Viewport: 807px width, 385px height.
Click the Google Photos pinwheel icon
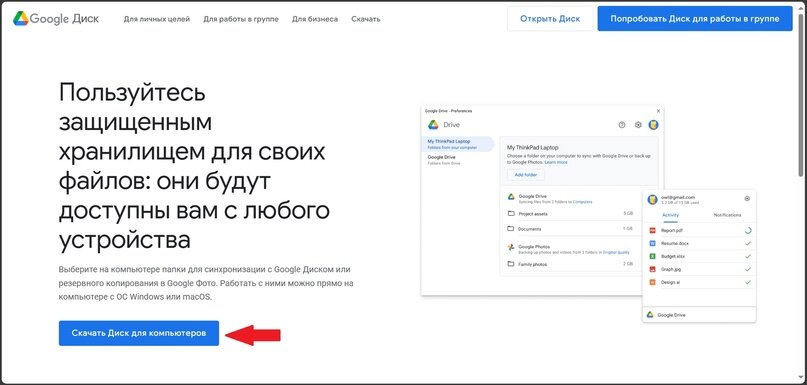pyautogui.click(x=511, y=247)
